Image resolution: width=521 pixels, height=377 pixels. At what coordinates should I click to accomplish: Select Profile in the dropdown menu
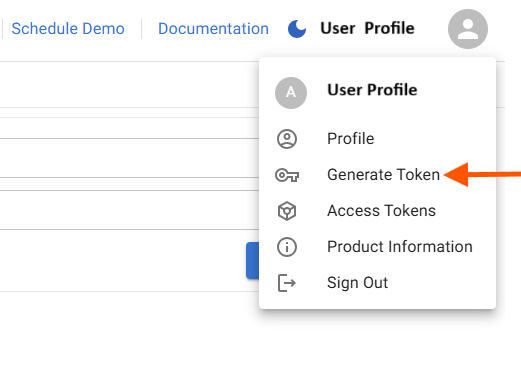coord(377,139)
